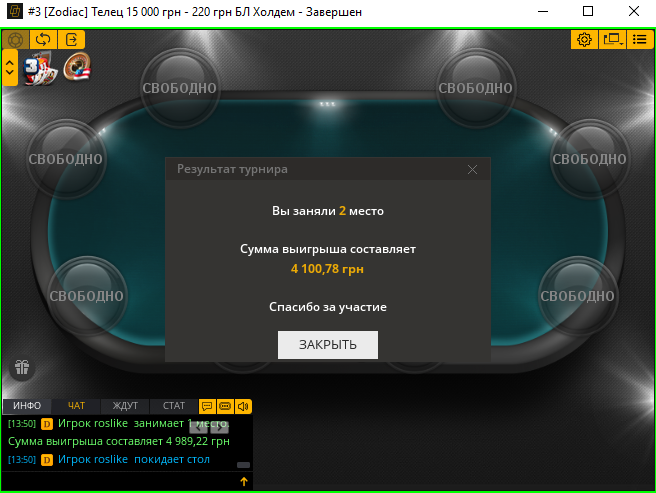Click the leave table exit icon
The width and height of the screenshot is (656, 493).
tap(72, 40)
